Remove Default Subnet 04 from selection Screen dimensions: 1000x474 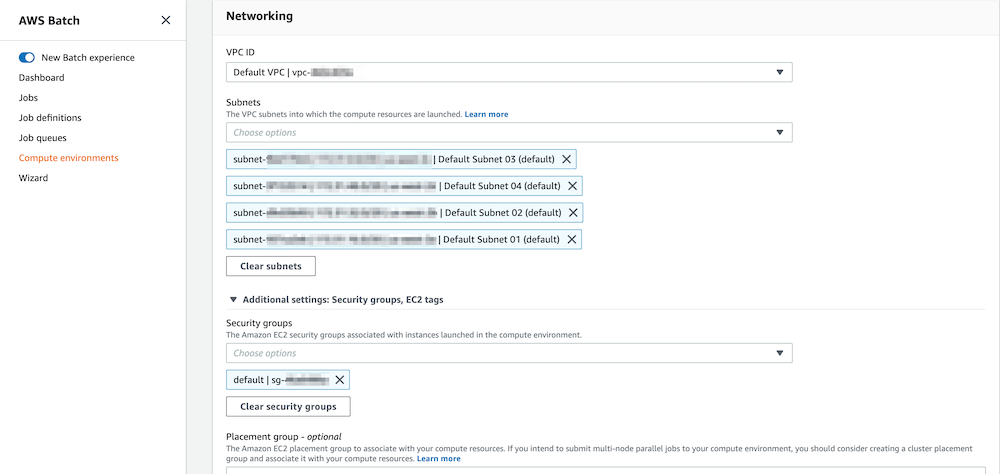572,186
